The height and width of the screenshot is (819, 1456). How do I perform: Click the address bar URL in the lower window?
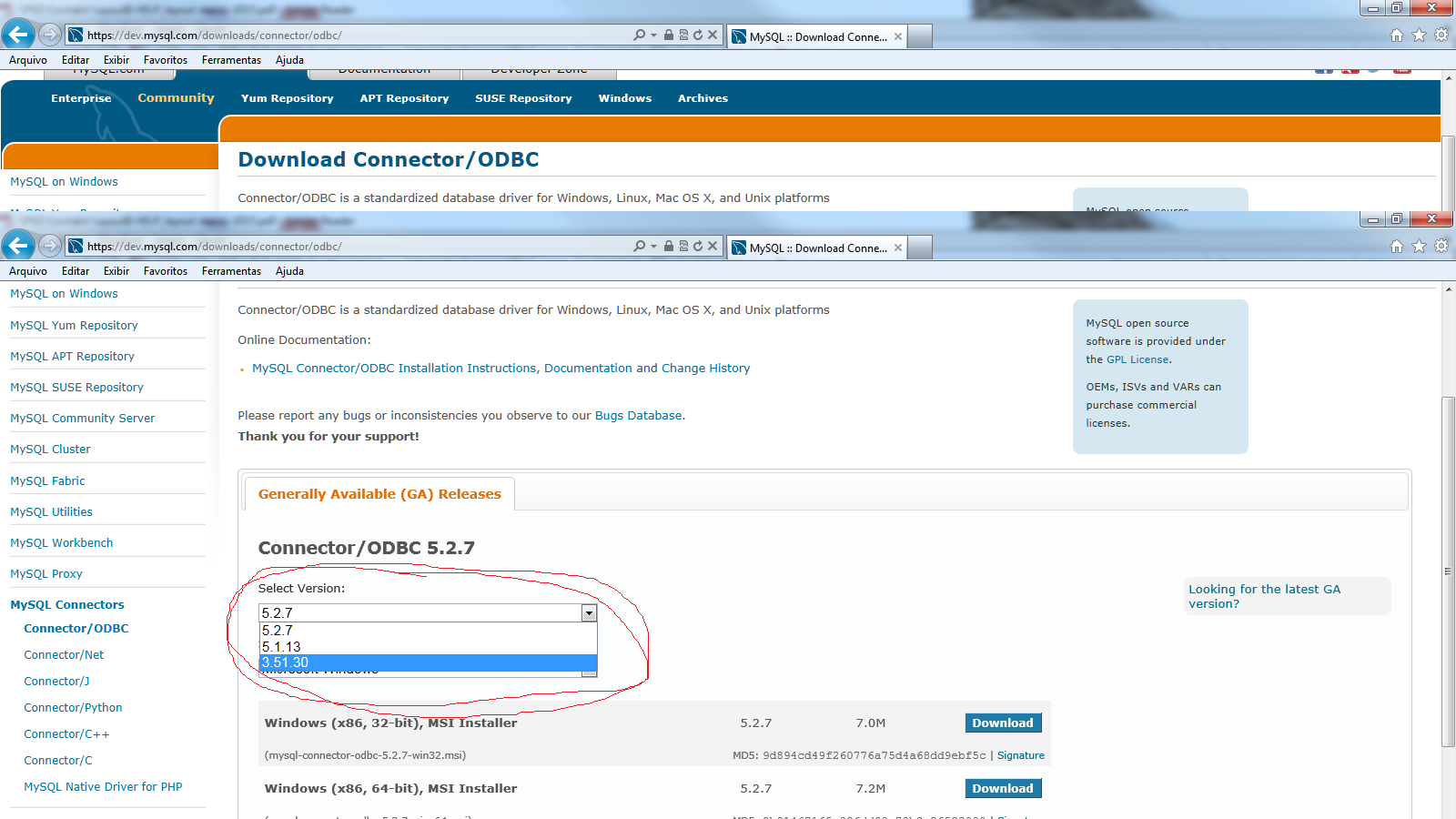(x=215, y=247)
